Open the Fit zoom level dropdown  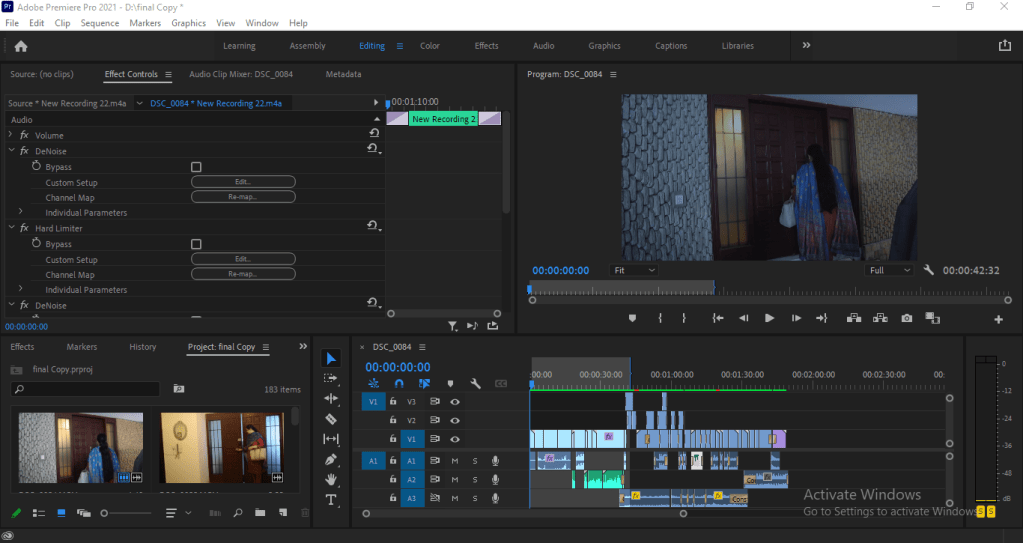click(x=634, y=270)
